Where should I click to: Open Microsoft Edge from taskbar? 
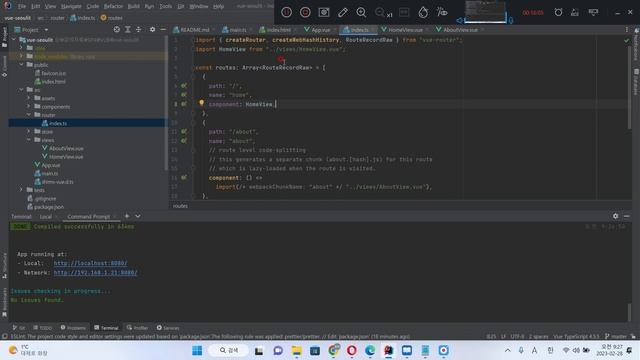[370, 350]
